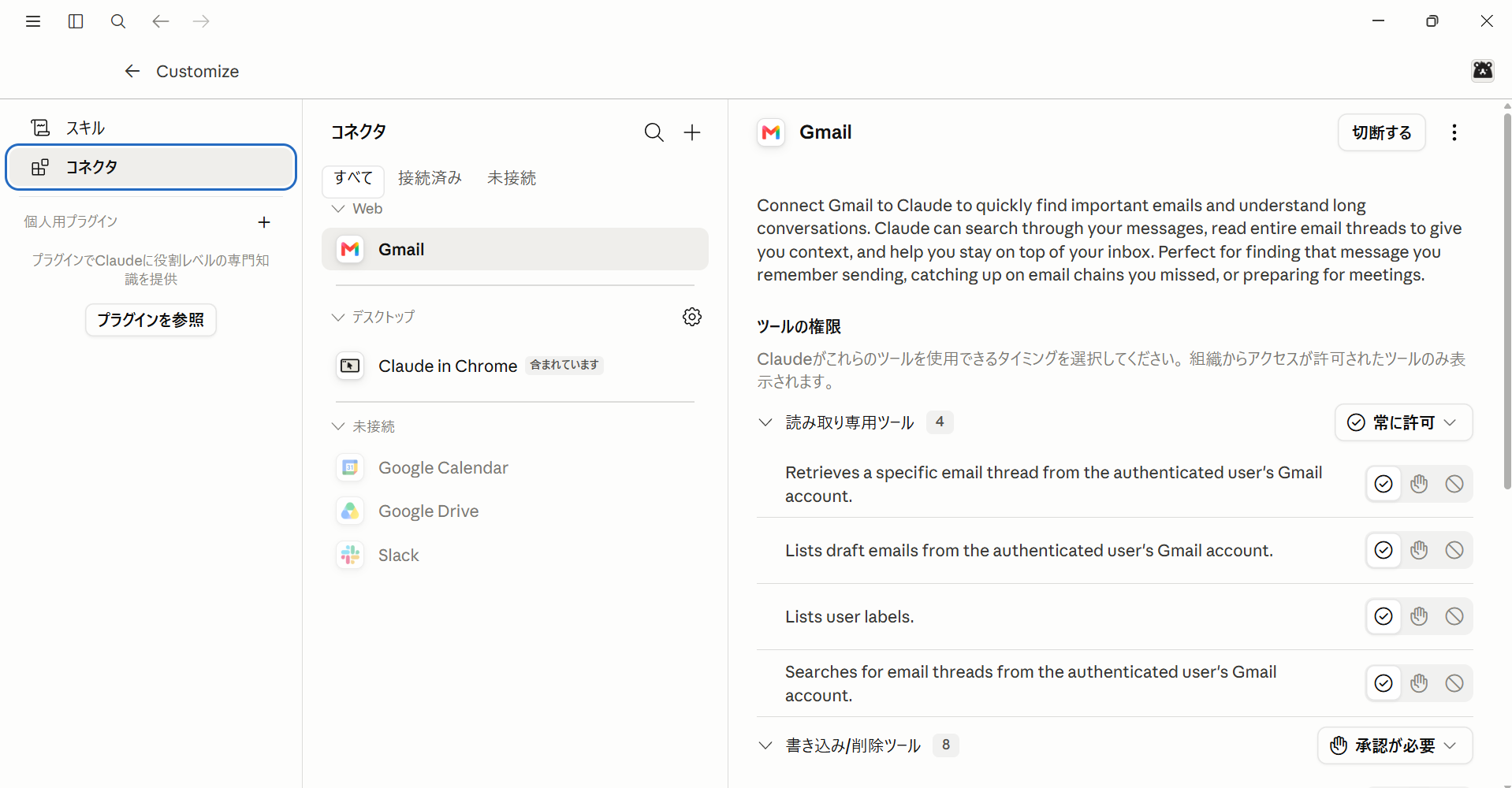Allow always for search email threads tool
Viewport: 1512px width, 788px height.
click(x=1384, y=683)
